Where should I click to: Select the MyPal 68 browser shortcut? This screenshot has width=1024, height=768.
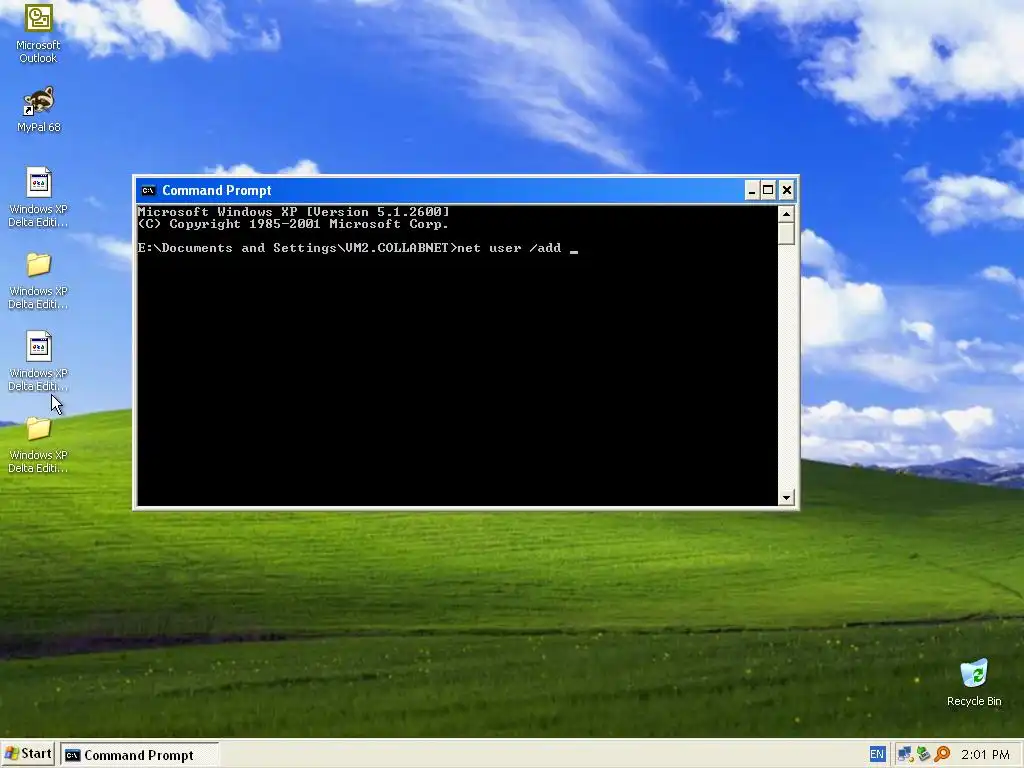[38, 110]
